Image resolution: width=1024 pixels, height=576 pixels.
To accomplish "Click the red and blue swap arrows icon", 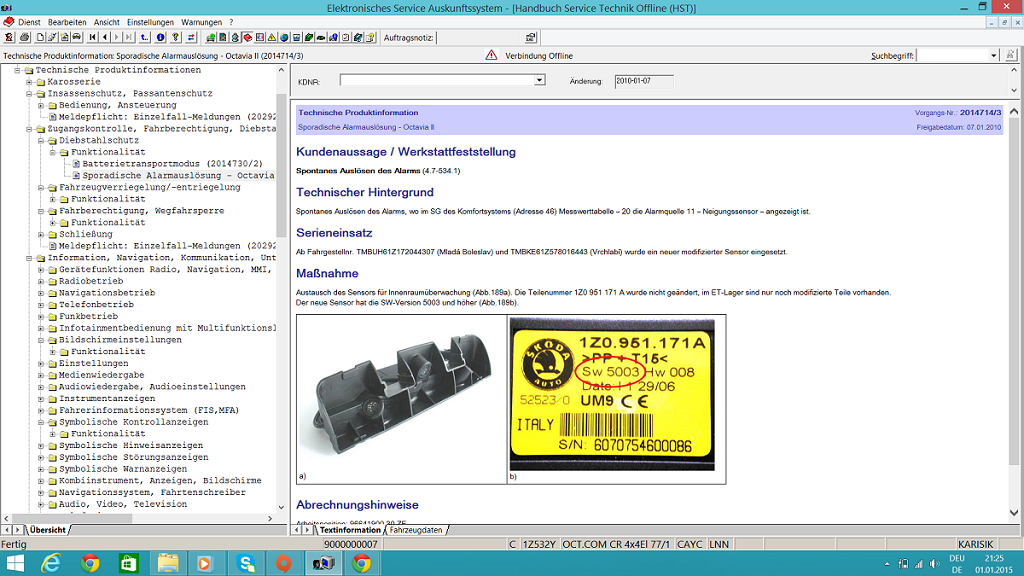I will click(191, 37).
